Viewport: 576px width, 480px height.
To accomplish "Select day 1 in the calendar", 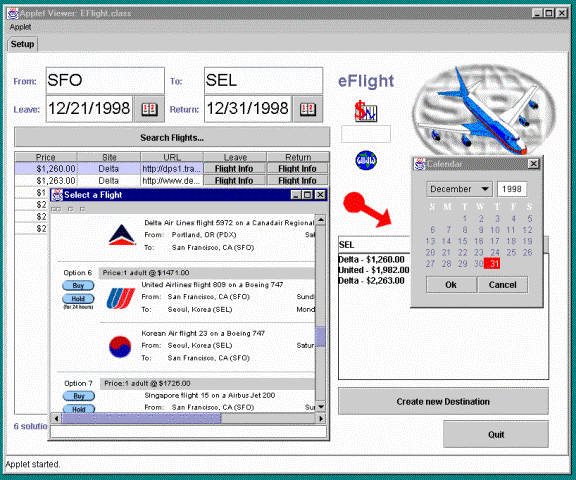I will (x=465, y=219).
